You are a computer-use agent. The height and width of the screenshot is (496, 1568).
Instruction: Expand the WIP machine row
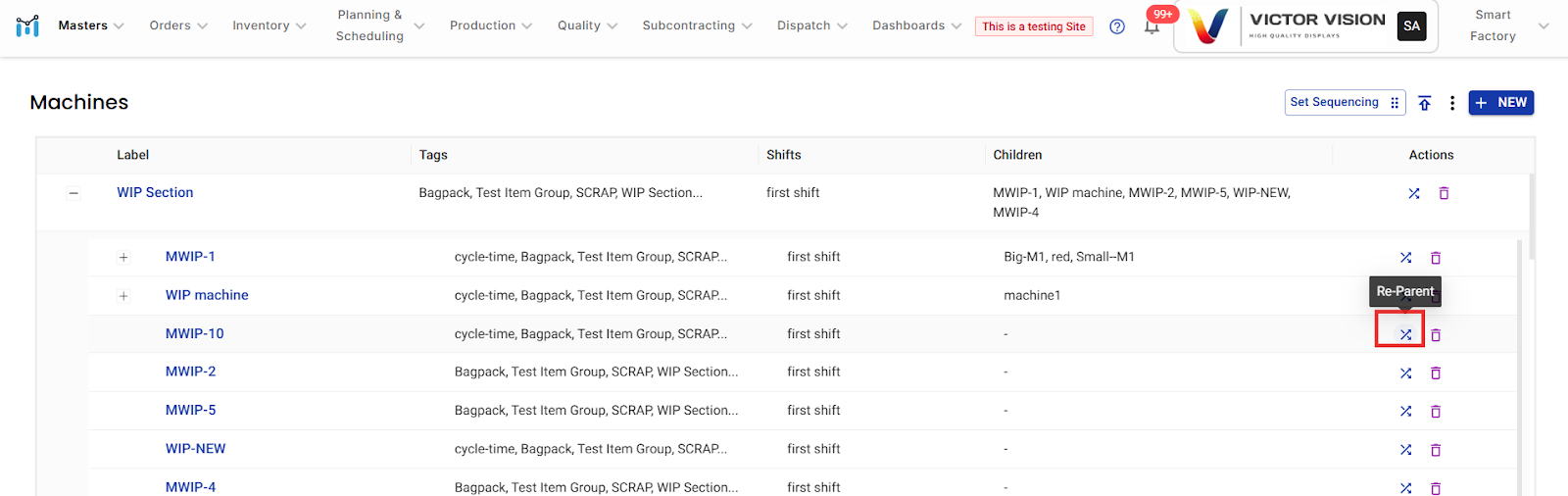click(x=123, y=296)
